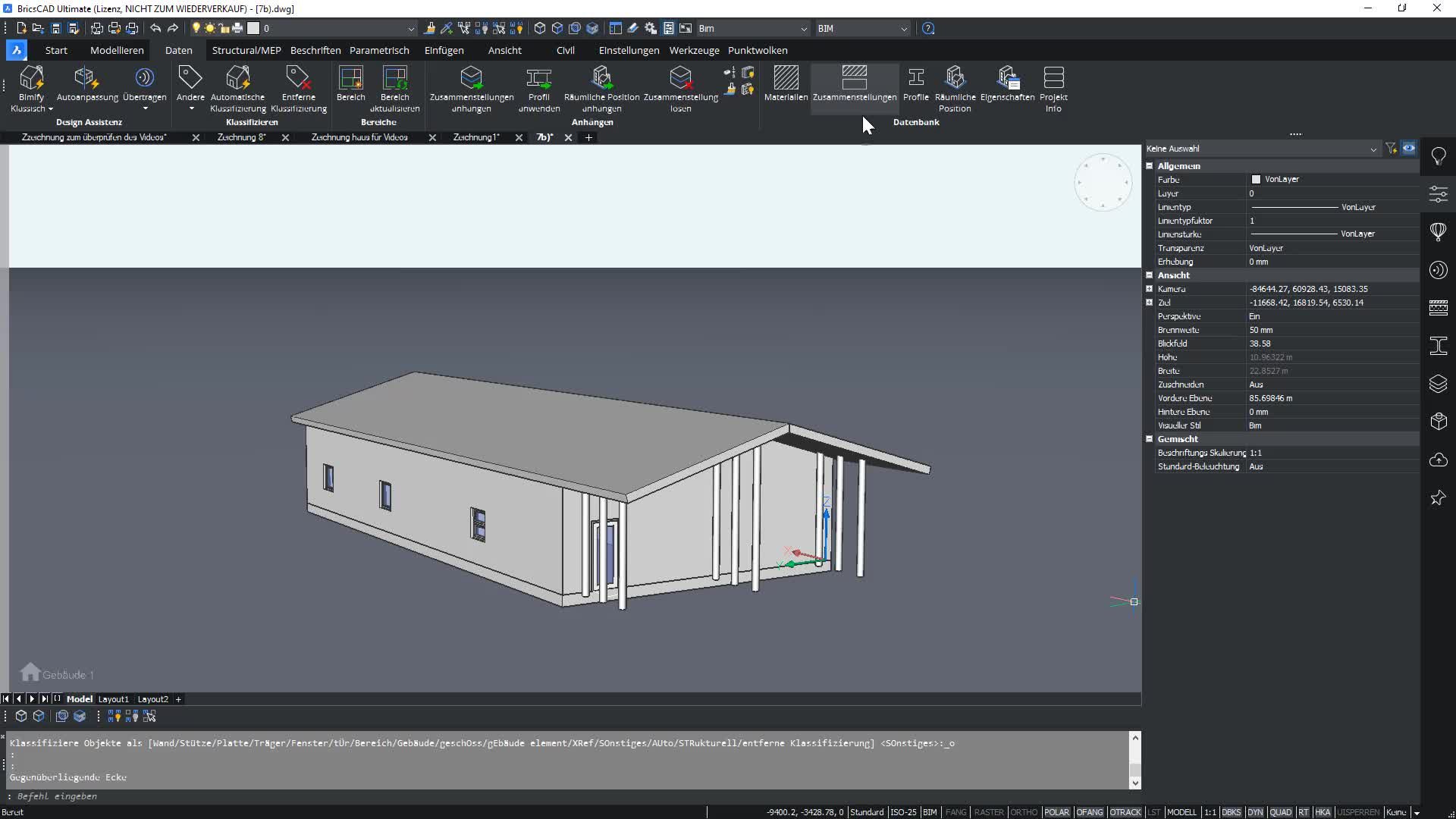Viewport: 1456px width, 819px height.
Task: Collapse the Gemischt properties section
Action: click(1149, 439)
